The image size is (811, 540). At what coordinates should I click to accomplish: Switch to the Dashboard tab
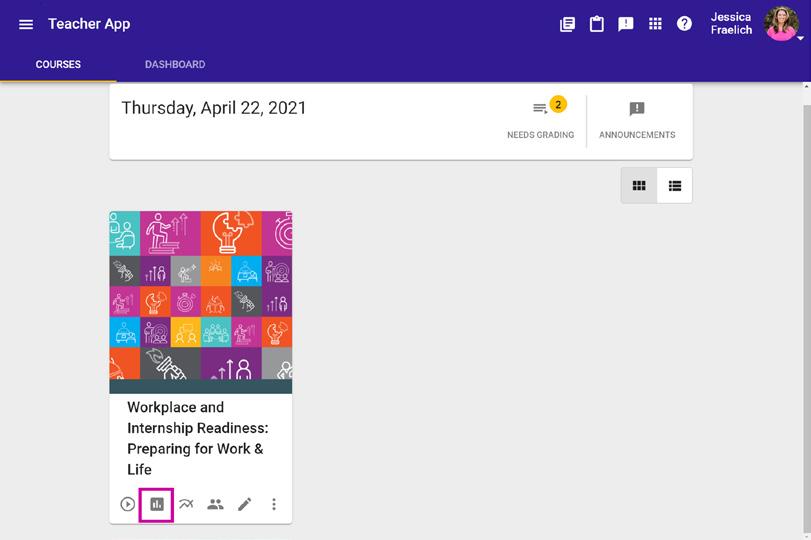click(x=175, y=65)
